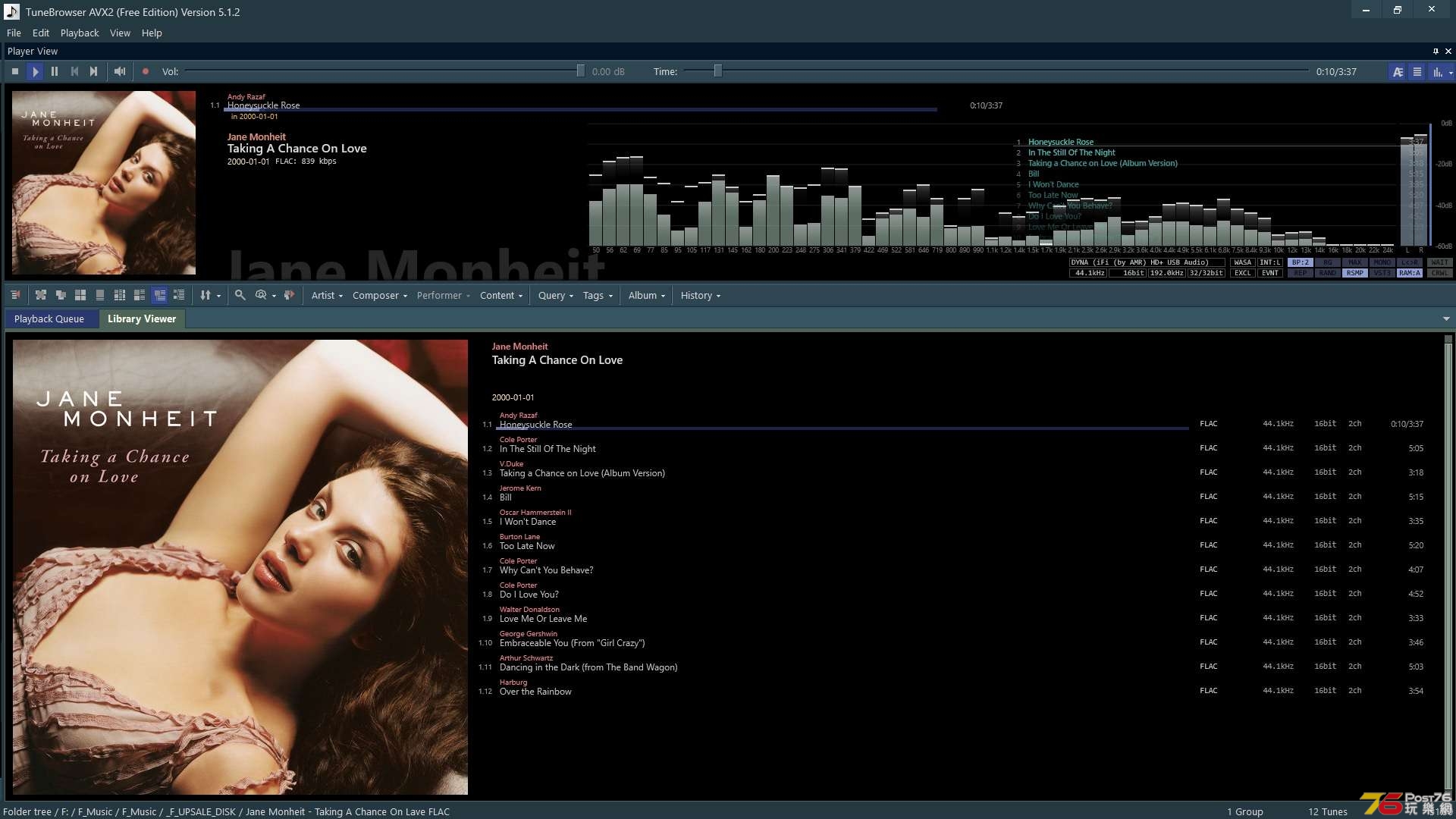Screen dimensions: 1456x819
Task: Toggle the RSMP resample indicator
Action: [x=1354, y=273]
